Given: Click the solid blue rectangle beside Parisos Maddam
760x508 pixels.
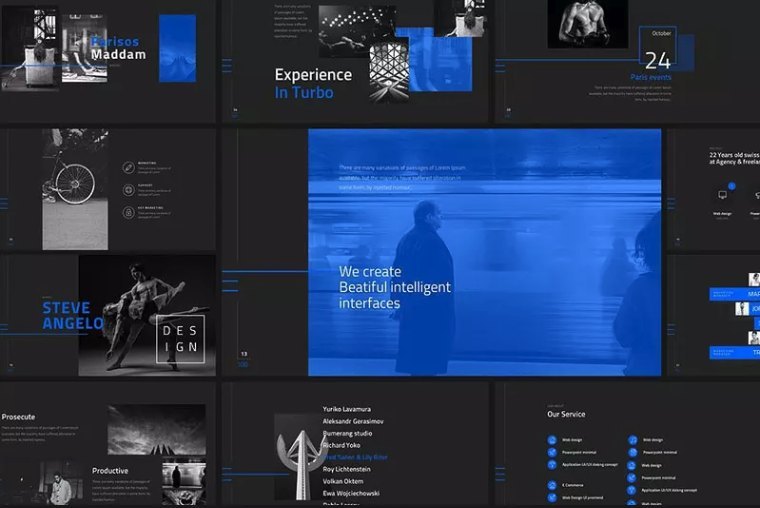Looking at the screenshot, I should click(178, 48).
